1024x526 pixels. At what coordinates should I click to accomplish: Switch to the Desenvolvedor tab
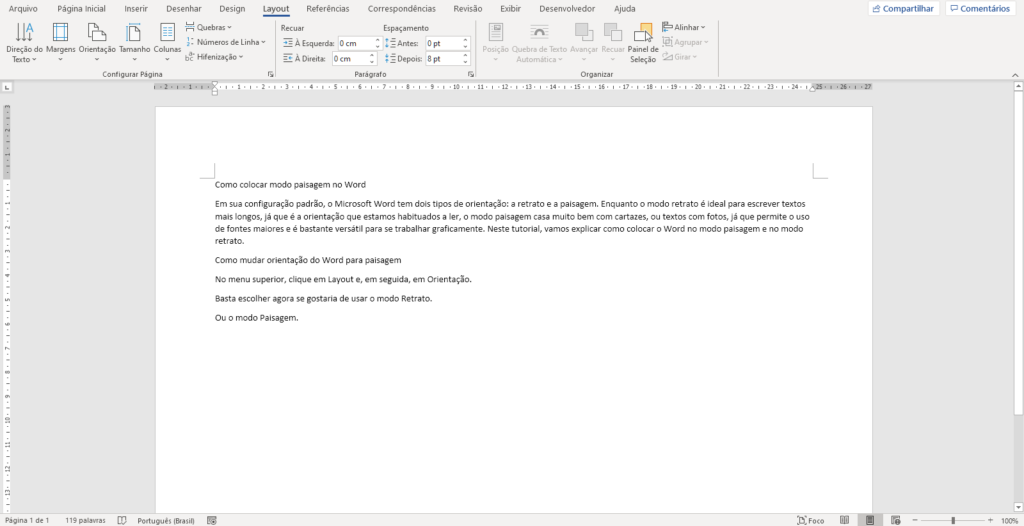point(567,8)
